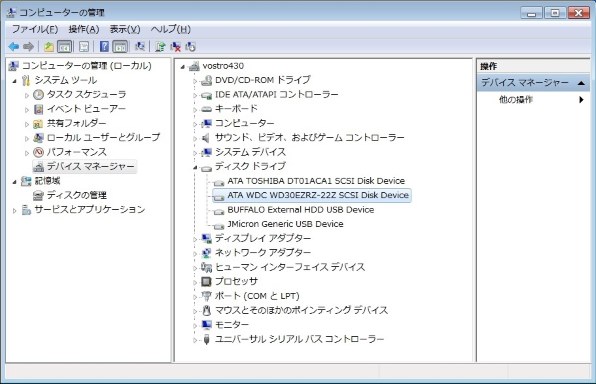Screen dimensions: 596x384
Task: Select ディスクの管理 in left tree
Action: (x=77, y=195)
